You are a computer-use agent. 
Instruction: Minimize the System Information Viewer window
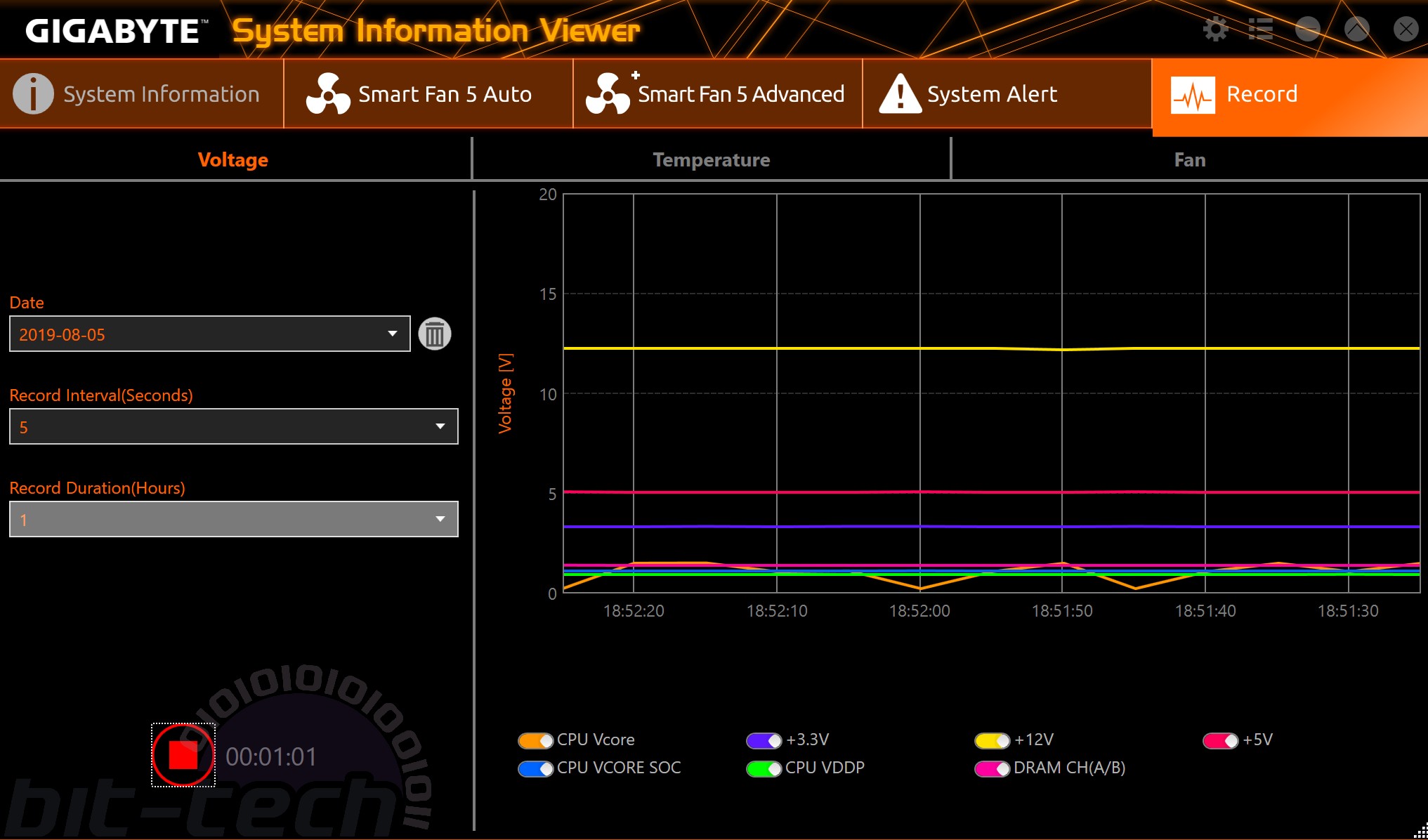pyautogui.click(x=1308, y=29)
